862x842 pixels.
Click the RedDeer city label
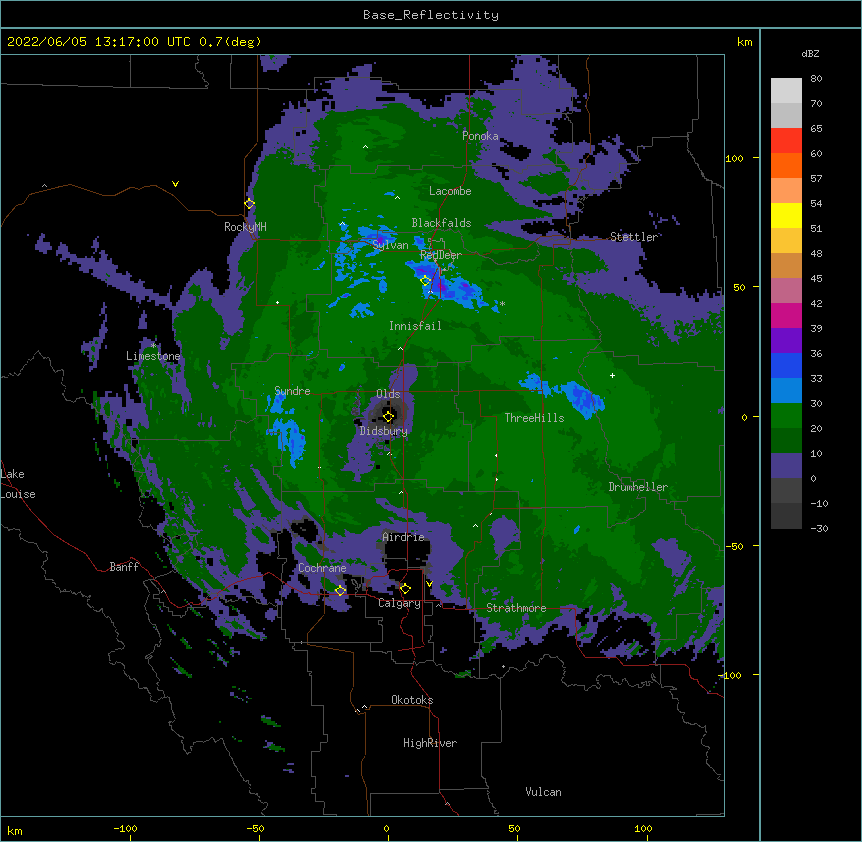point(441,255)
